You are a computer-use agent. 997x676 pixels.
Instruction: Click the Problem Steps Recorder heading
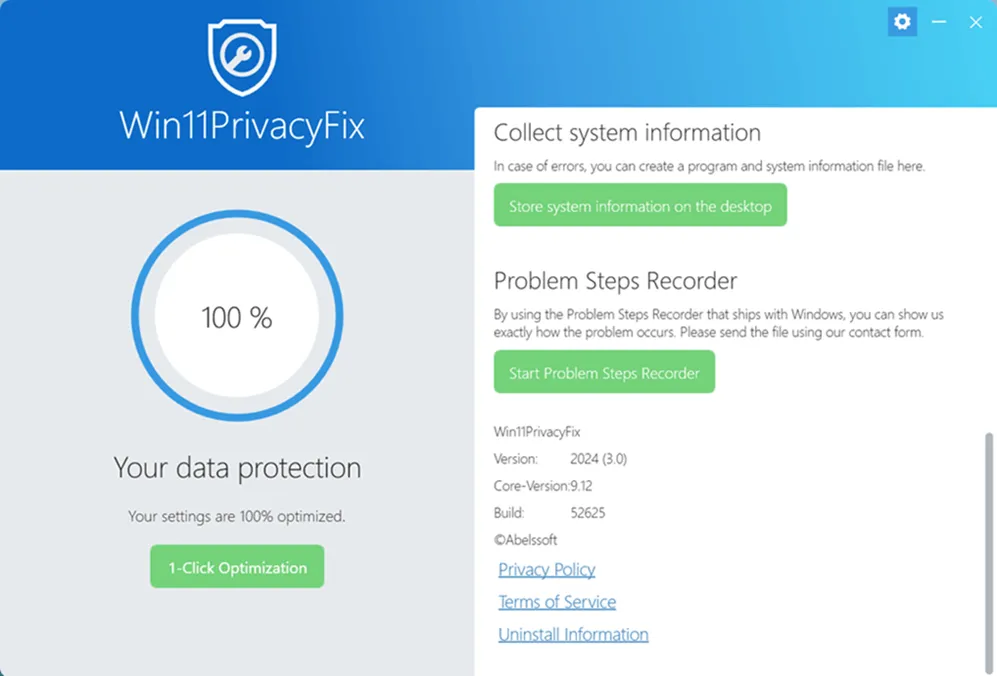615,281
